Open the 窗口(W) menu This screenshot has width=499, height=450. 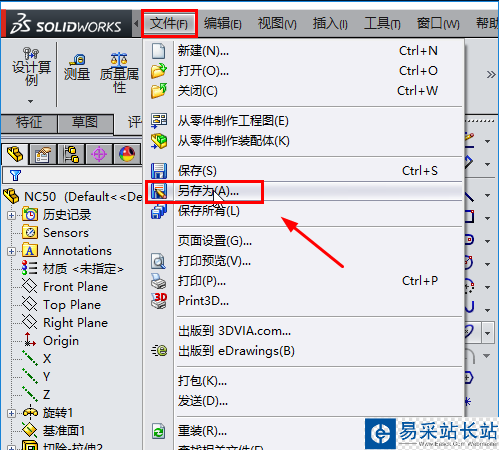[x=438, y=24]
